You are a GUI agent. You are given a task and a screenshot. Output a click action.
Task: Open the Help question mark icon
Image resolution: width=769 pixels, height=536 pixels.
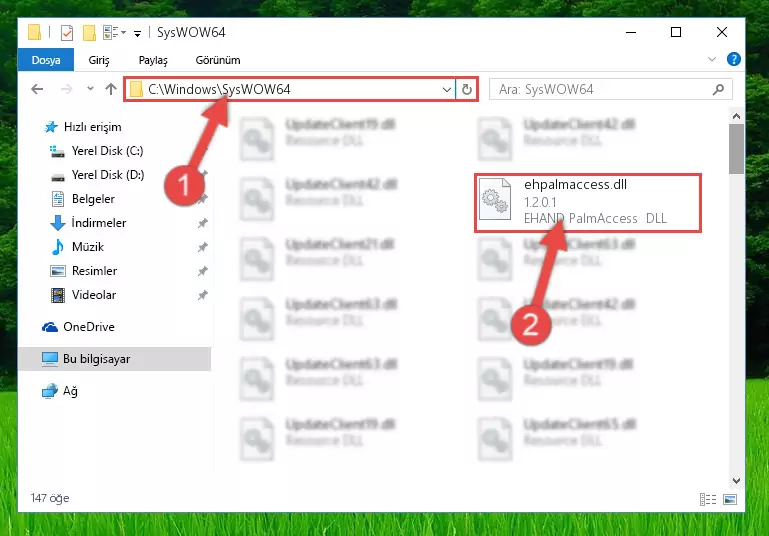tap(734, 59)
